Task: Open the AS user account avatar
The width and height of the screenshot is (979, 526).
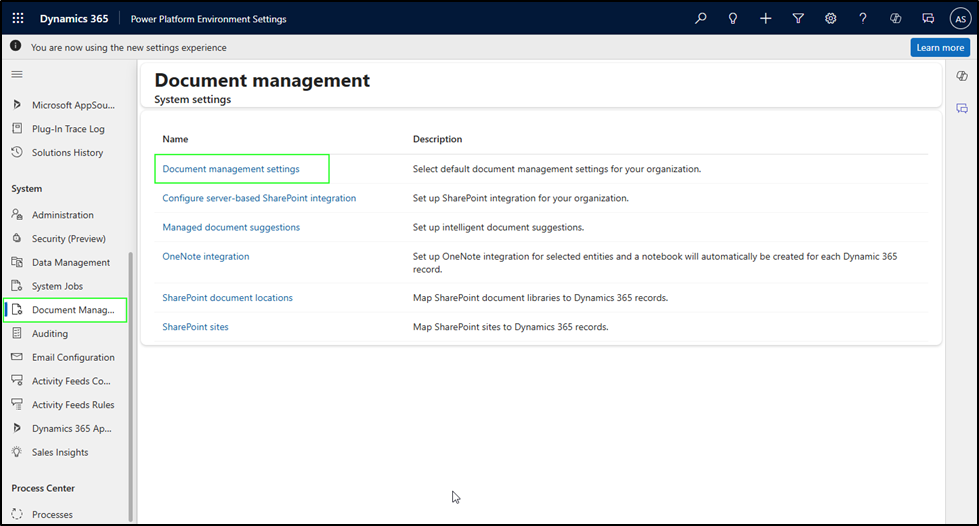Action: (959, 18)
